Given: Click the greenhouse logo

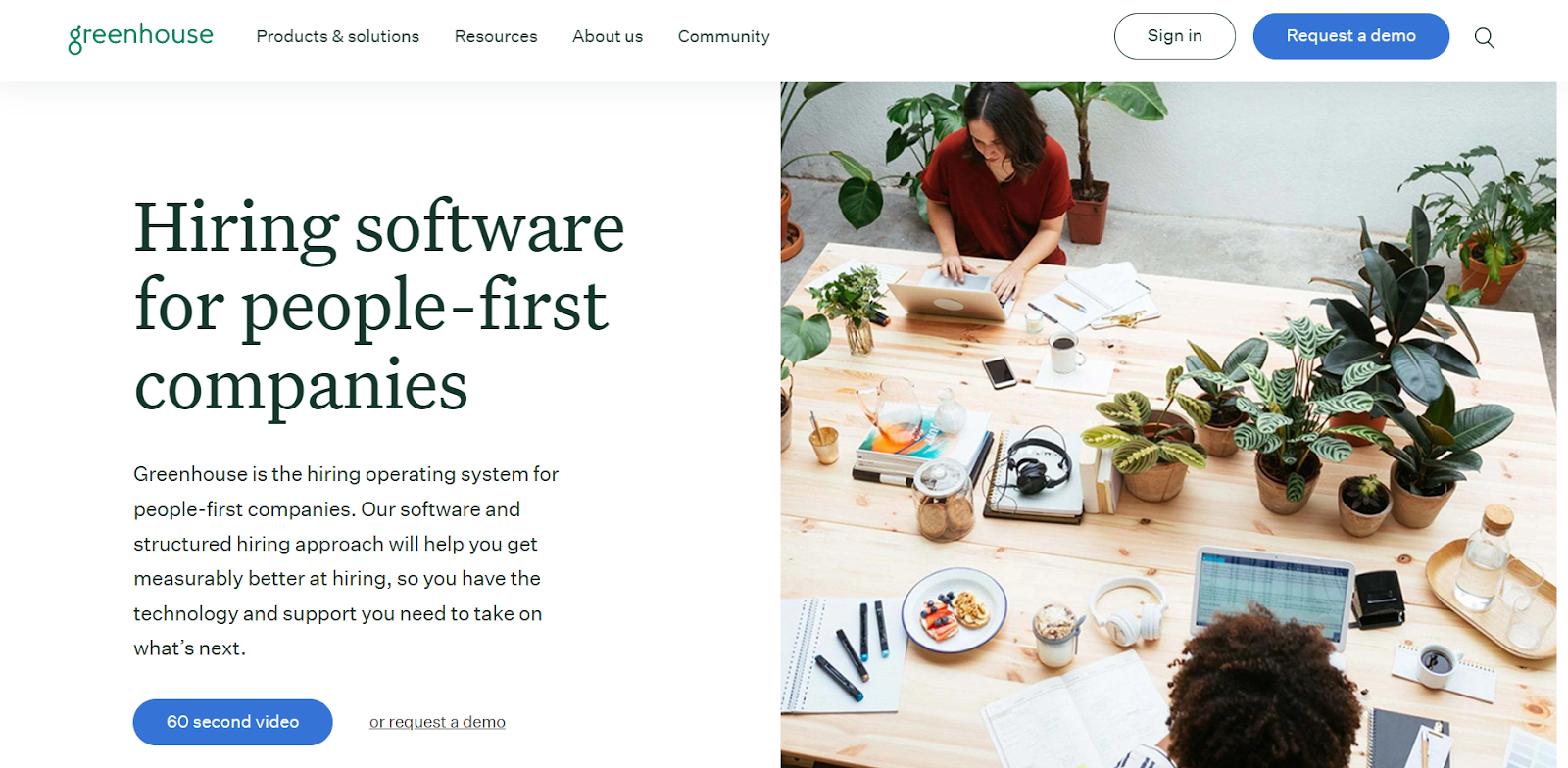Looking at the screenshot, I should click(x=140, y=36).
